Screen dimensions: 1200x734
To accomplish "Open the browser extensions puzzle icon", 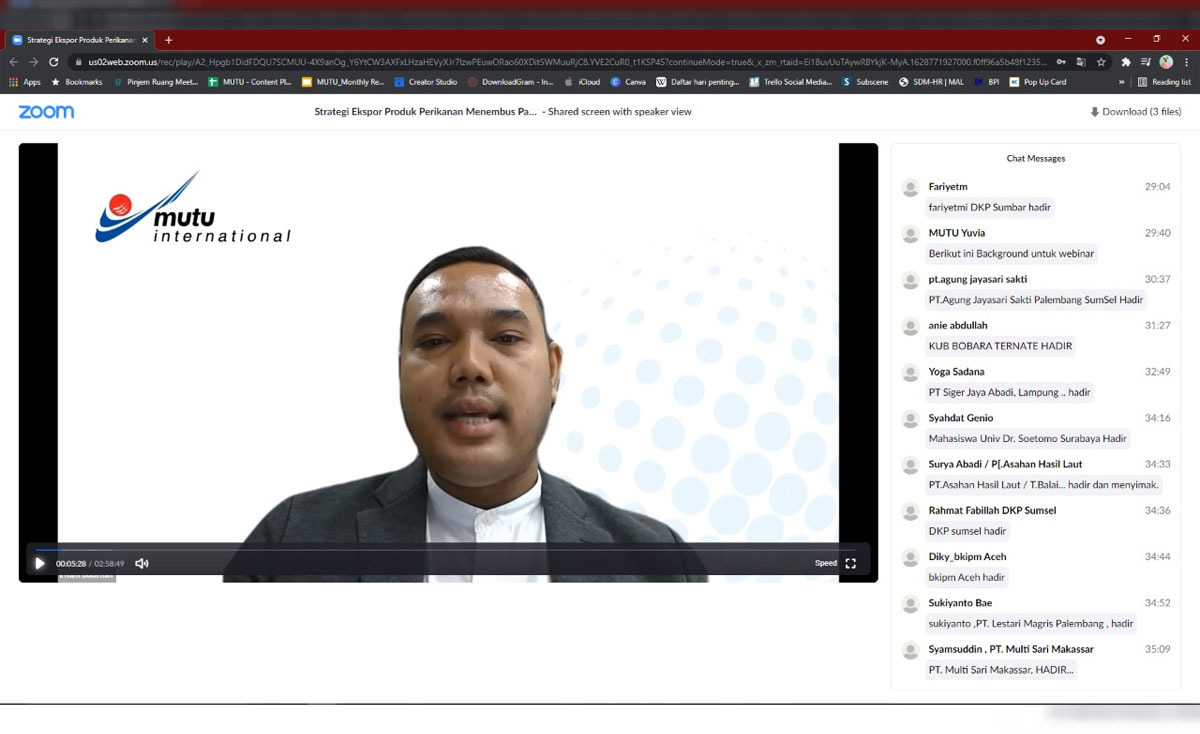I will pyautogui.click(x=1126, y=61).
